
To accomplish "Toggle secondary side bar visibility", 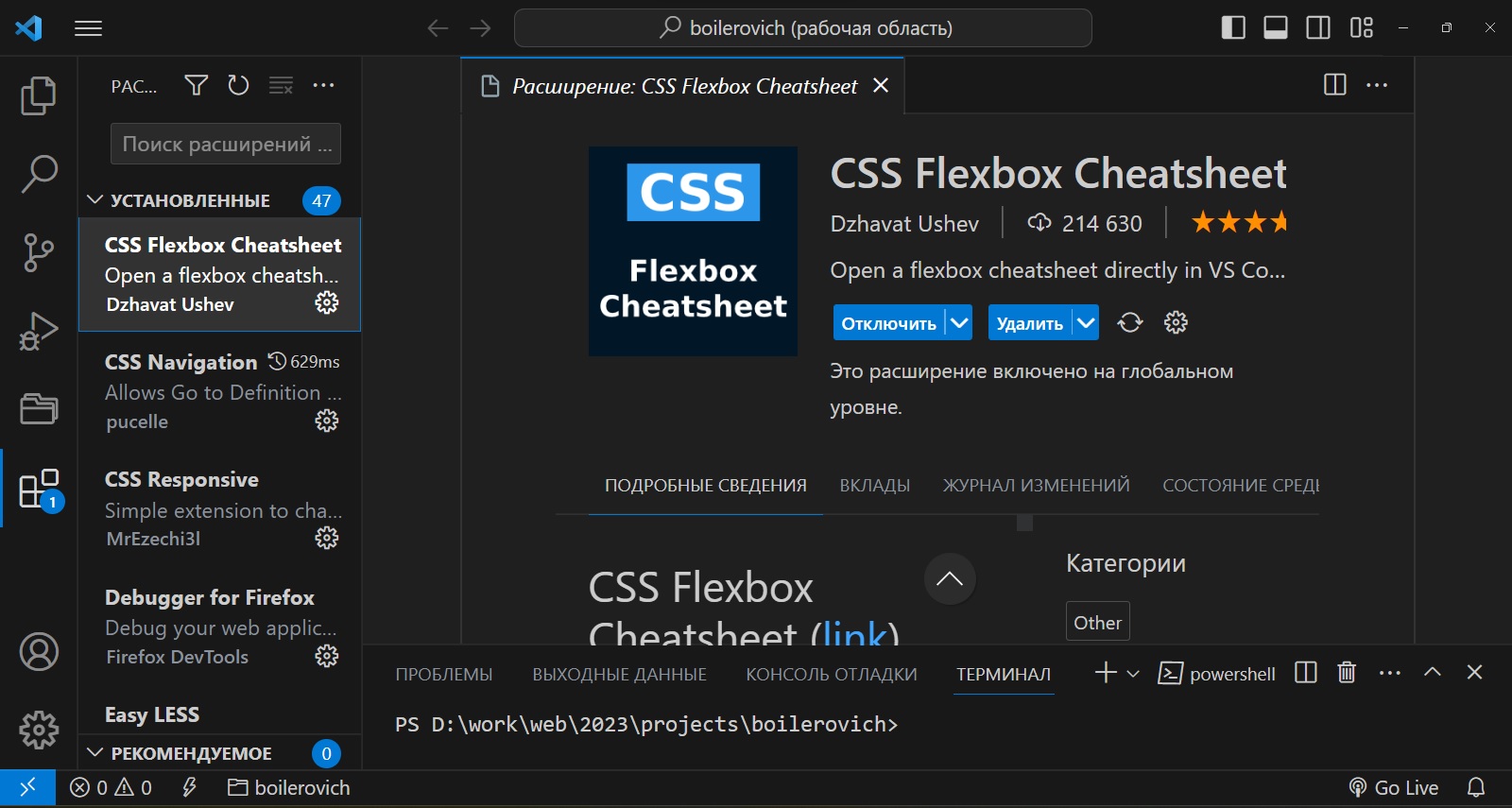I will tap(1318, 28).
